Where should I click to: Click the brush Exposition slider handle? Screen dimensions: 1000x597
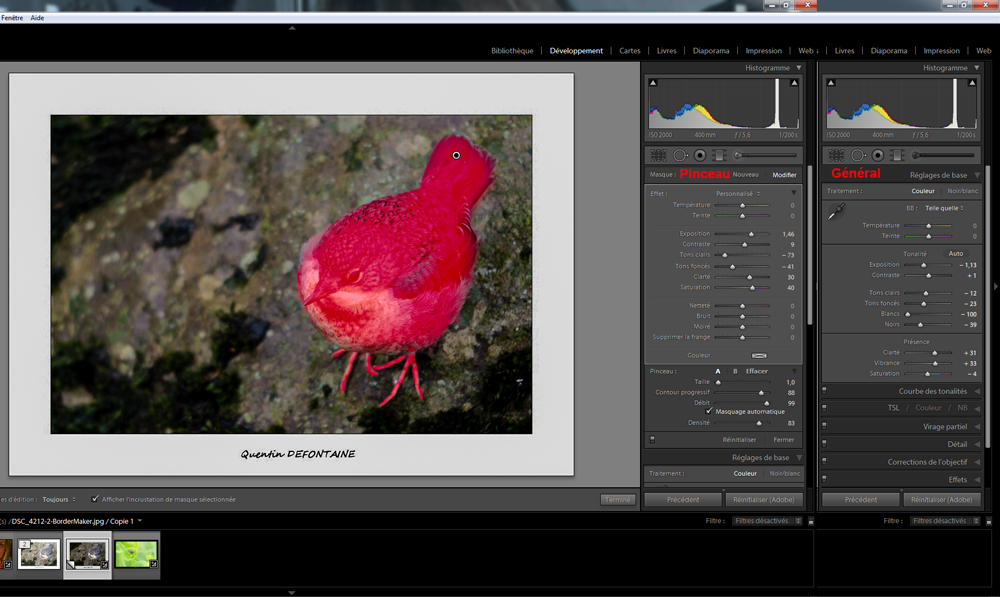pos(751,234)
